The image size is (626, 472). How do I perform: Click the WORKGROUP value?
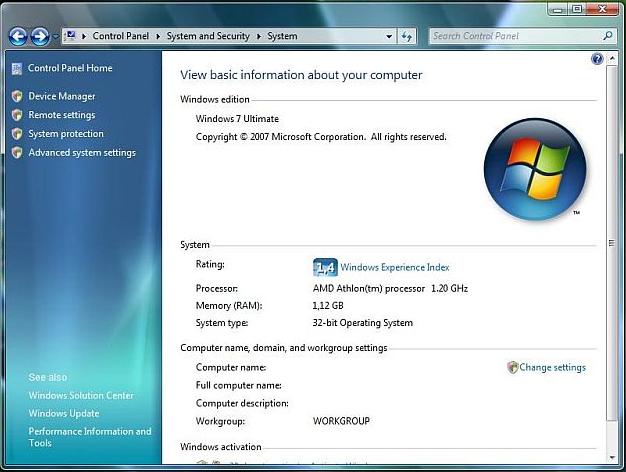coord(341,421)
